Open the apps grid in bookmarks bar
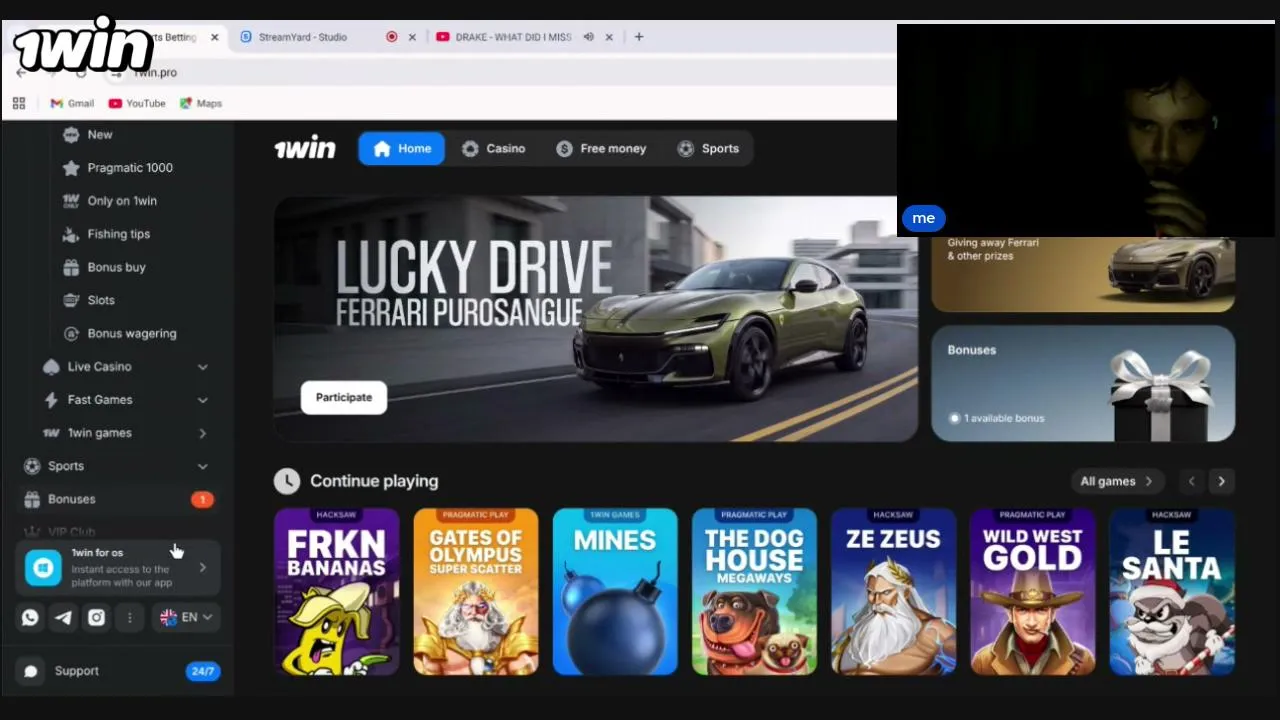 [19, 103]
